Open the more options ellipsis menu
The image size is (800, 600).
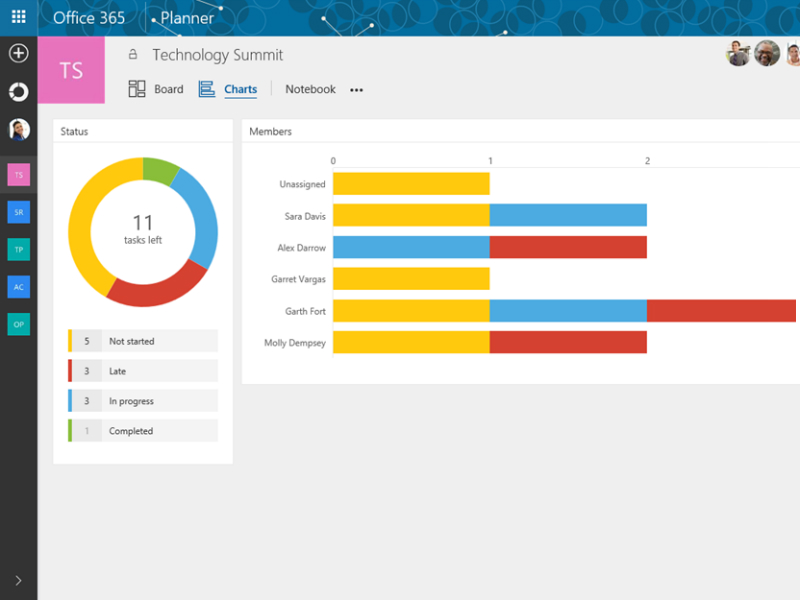(x=356, y=89)
